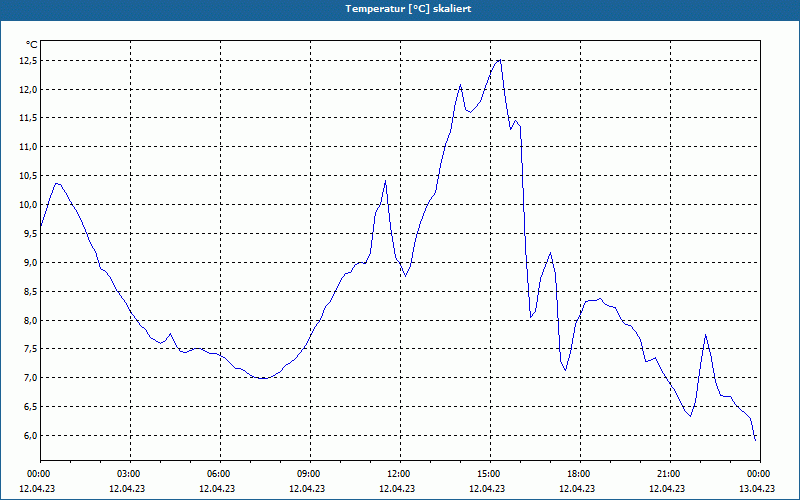Pick the 18:00 time tick label

tap(580, 474)
